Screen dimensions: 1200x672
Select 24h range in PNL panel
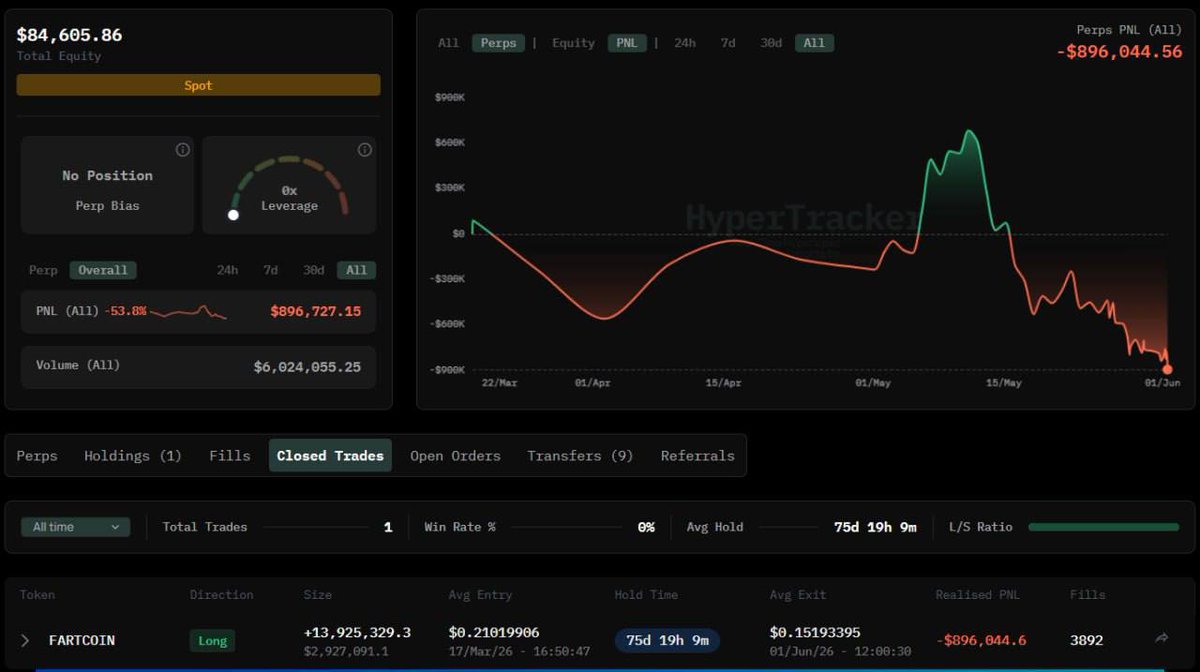[x=227, y=270]
